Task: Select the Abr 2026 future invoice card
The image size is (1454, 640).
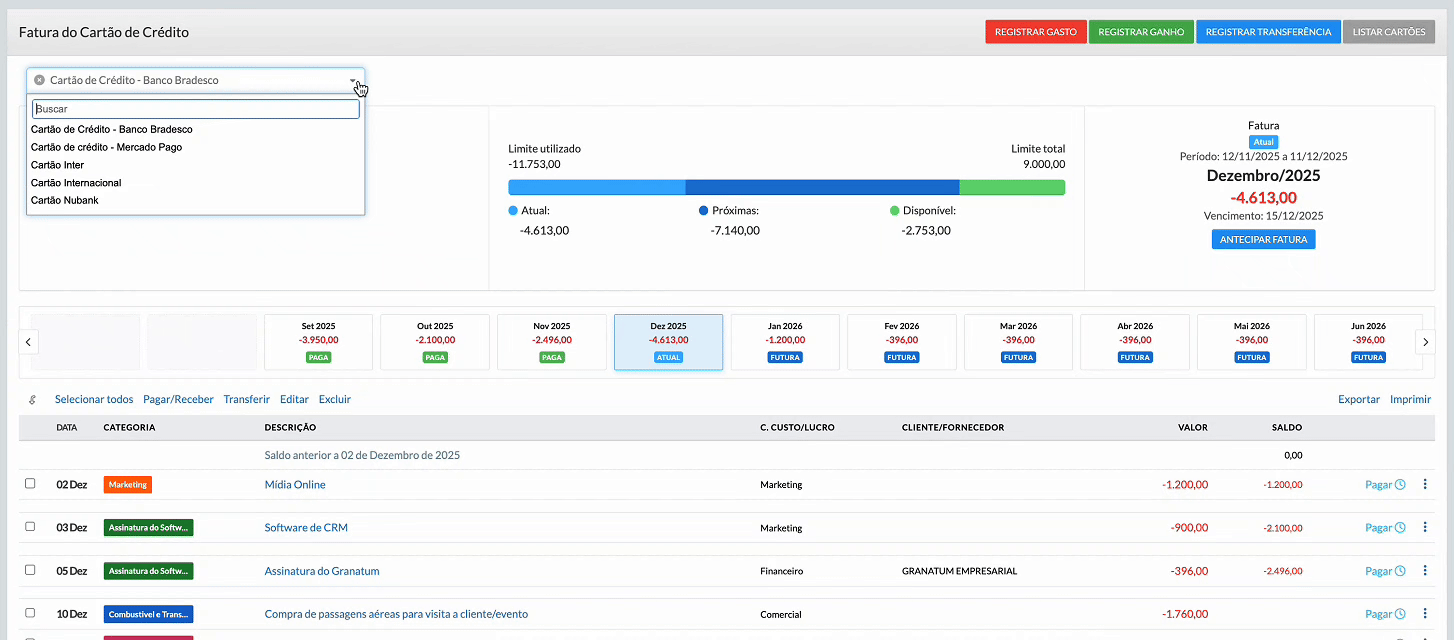Action: pyautogui.click(x=1135, y=342)
